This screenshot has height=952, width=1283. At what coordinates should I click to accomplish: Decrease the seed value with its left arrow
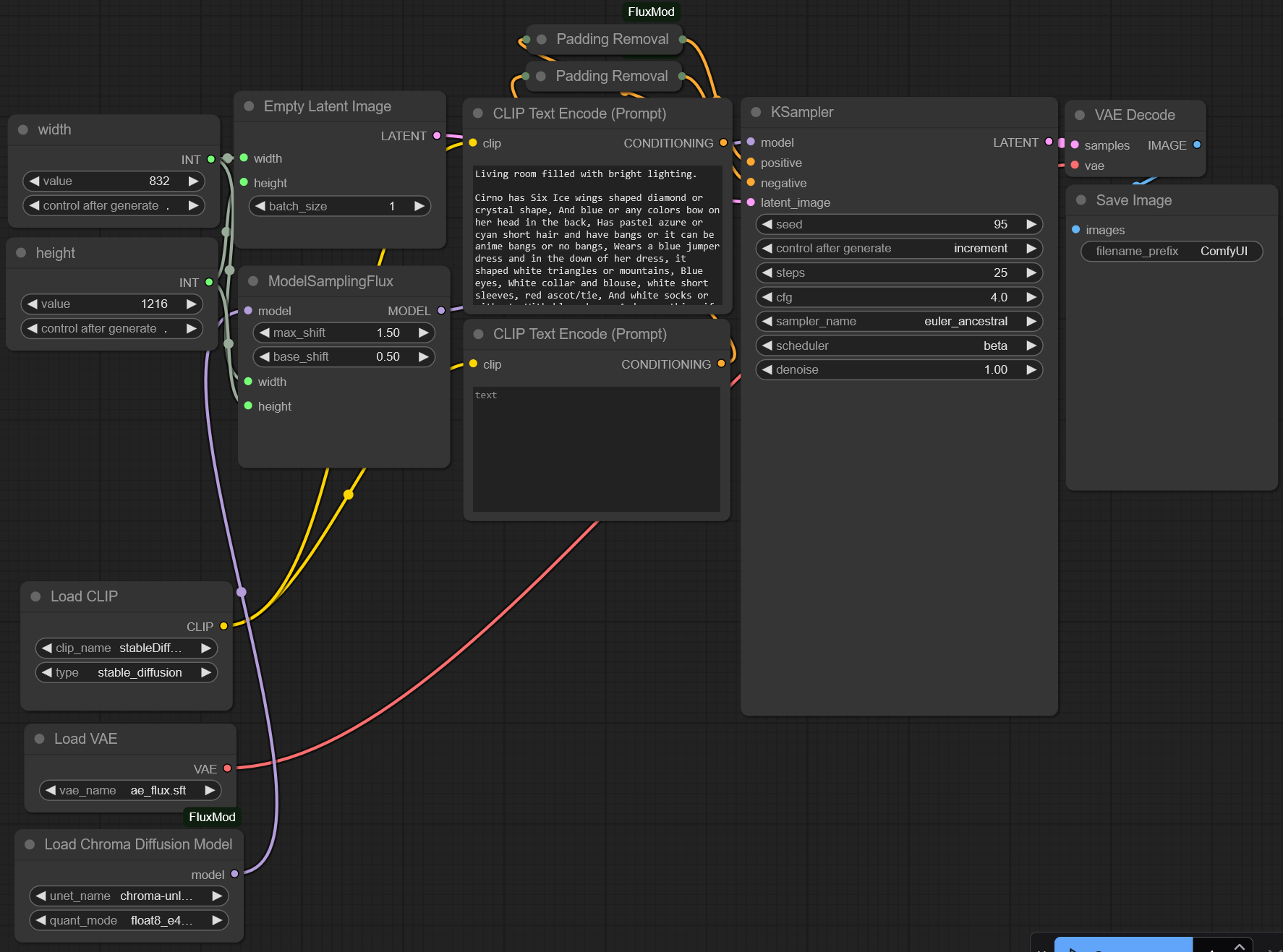pos(767,224)
